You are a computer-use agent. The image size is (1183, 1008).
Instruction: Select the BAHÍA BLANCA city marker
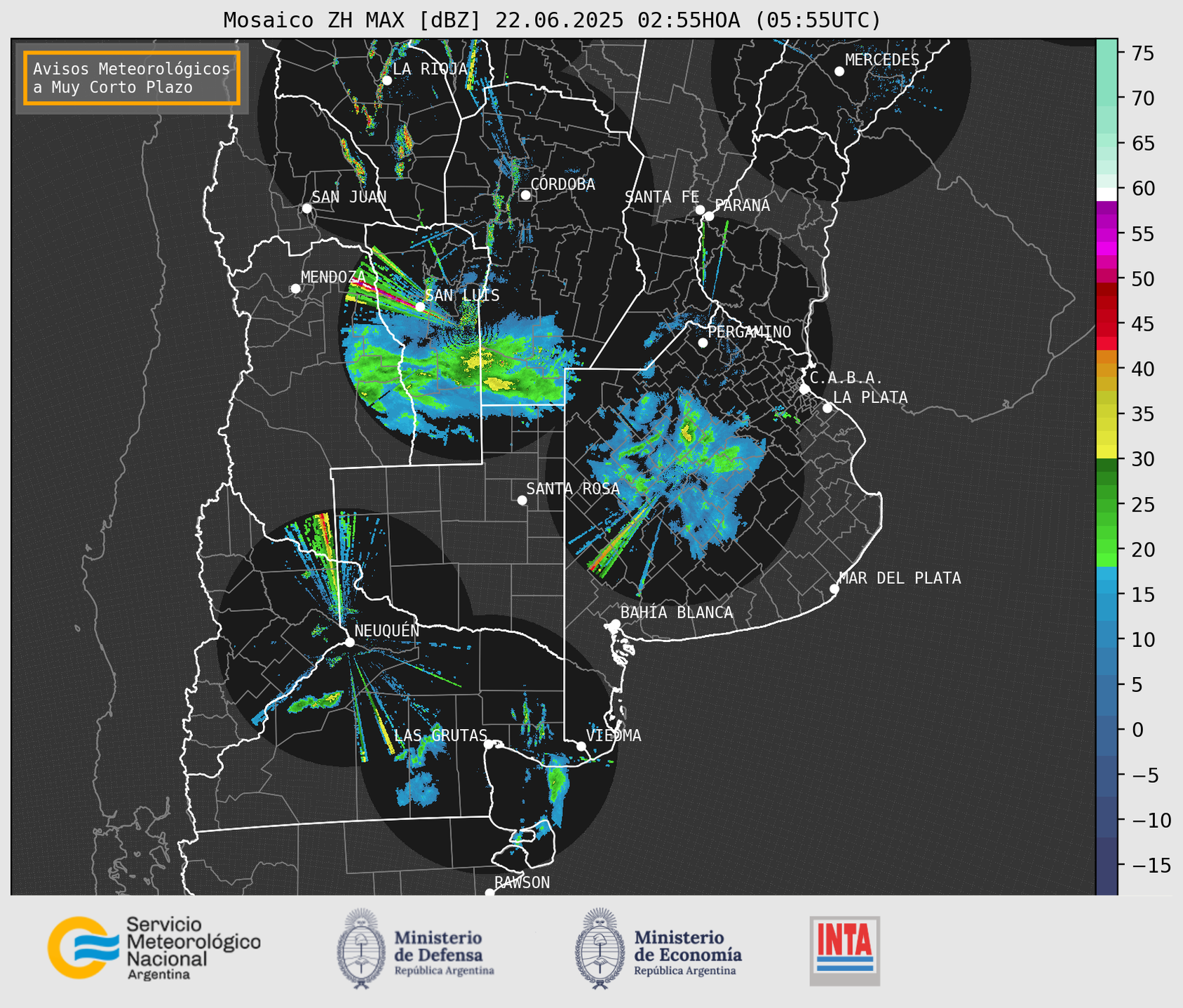(615, 624)
